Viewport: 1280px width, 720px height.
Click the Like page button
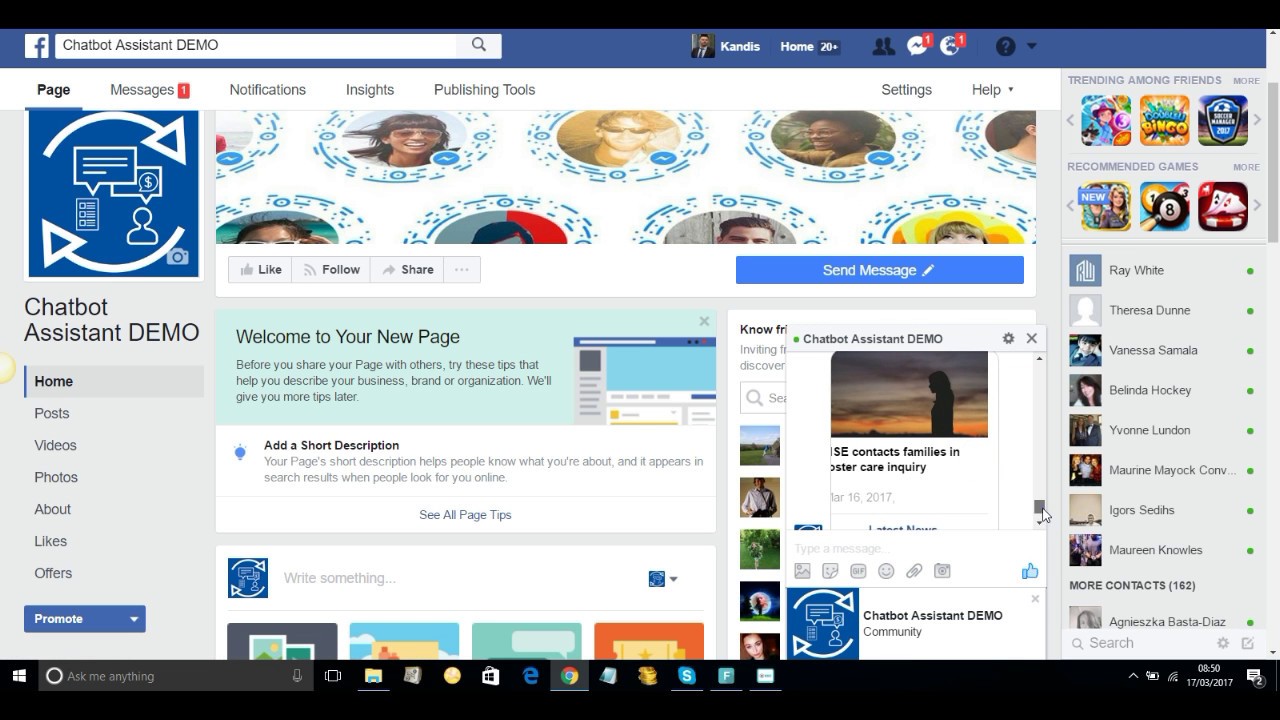(260, 270)
